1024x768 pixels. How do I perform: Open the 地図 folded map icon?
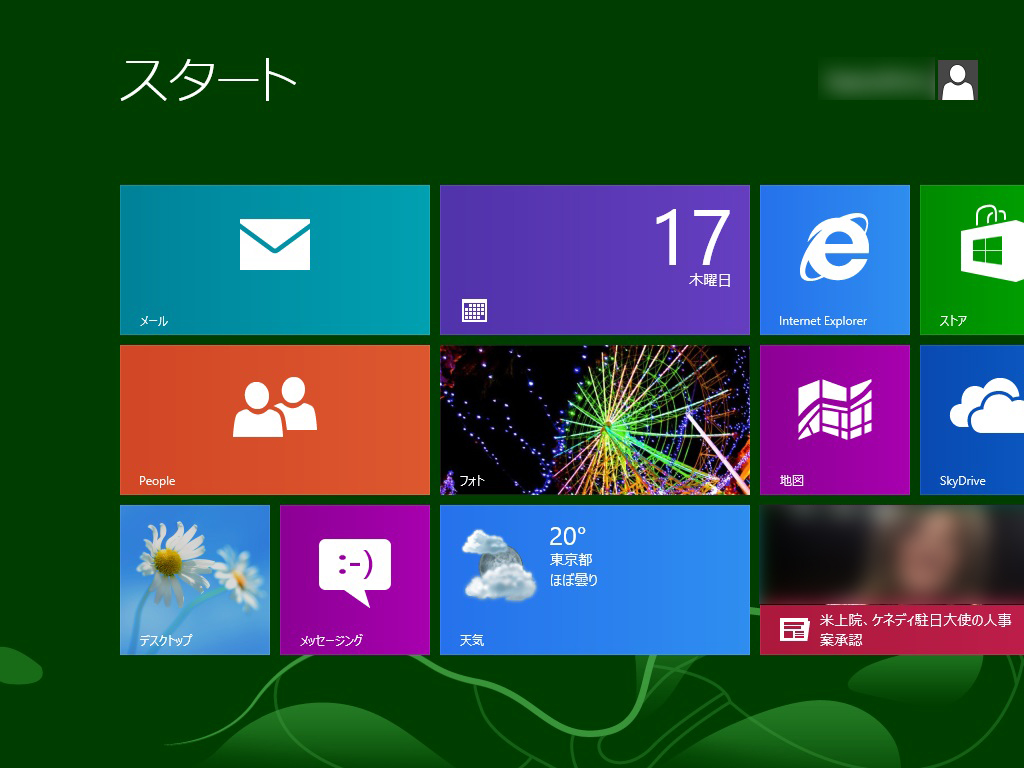click(835, 409)
